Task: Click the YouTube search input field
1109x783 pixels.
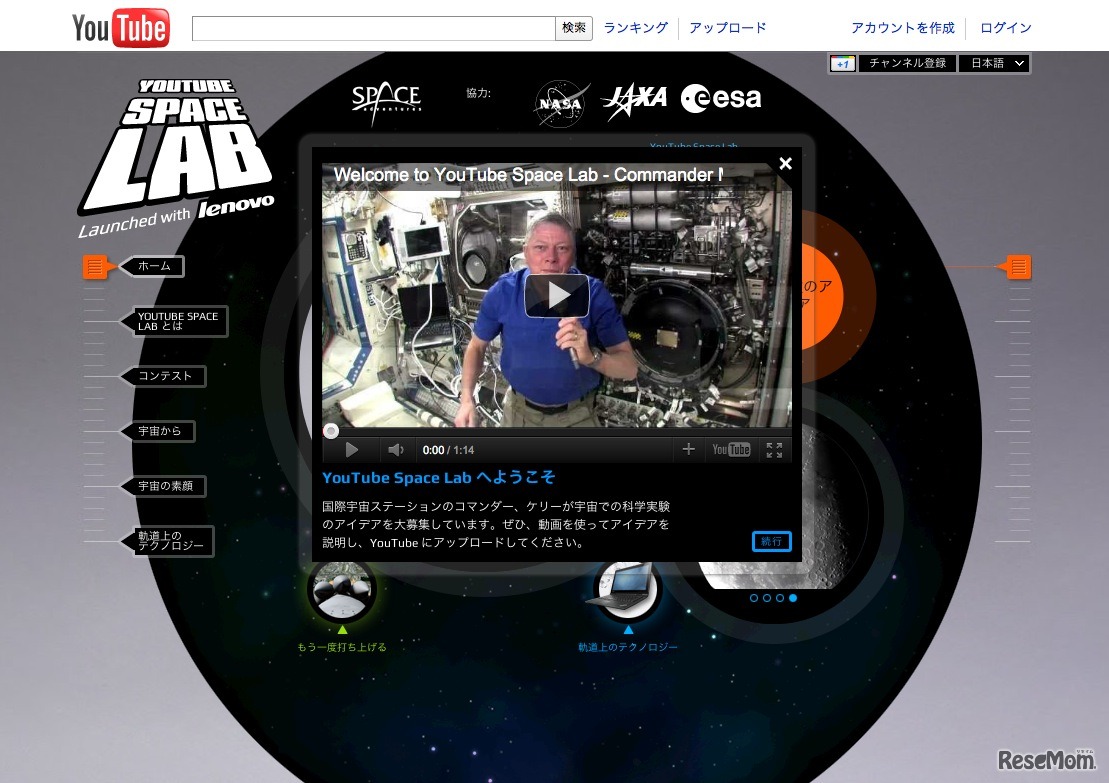Action: click(x=373, y=28)
